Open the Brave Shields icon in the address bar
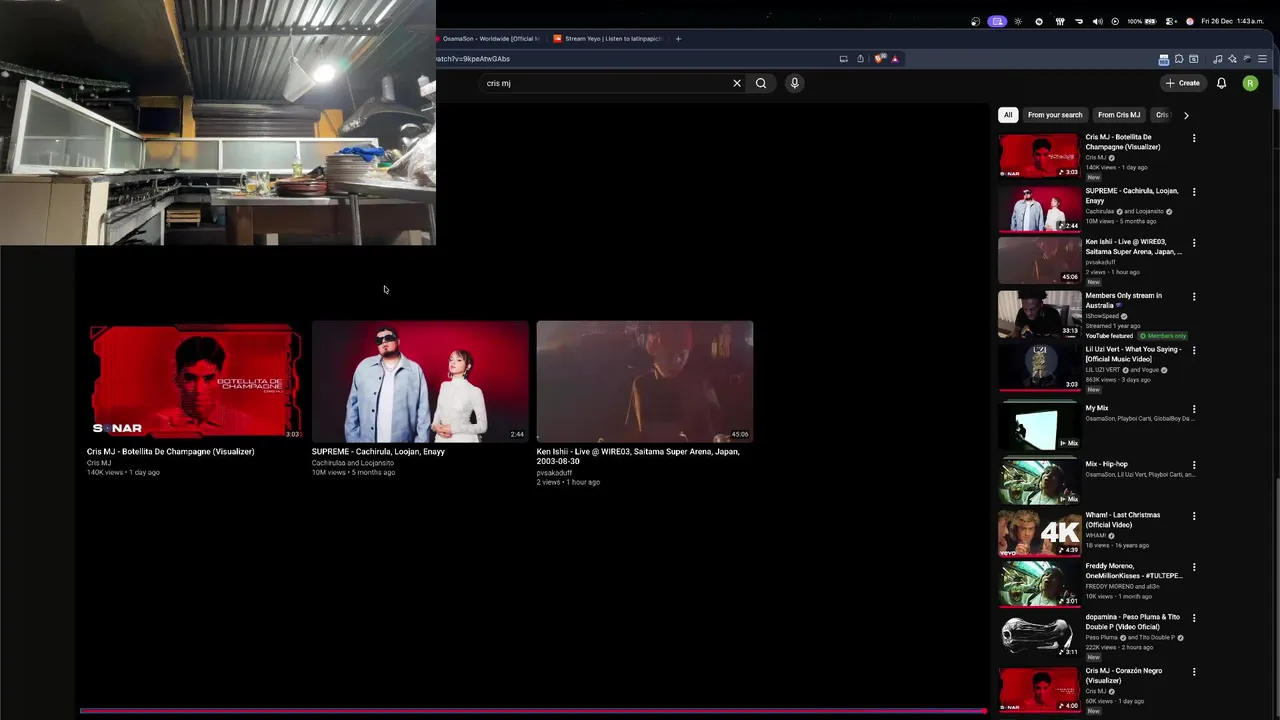The image size is (1280, 720). [x=879, y=58]
